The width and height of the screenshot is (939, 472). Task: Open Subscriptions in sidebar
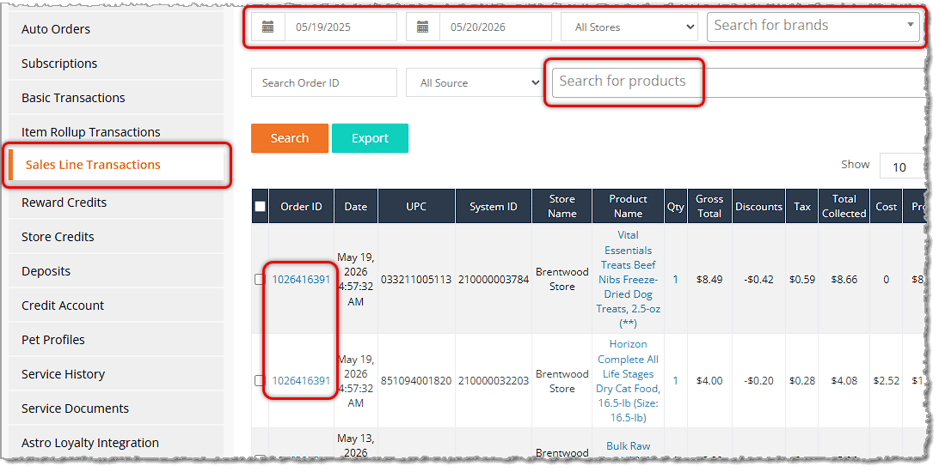(116, 63)
